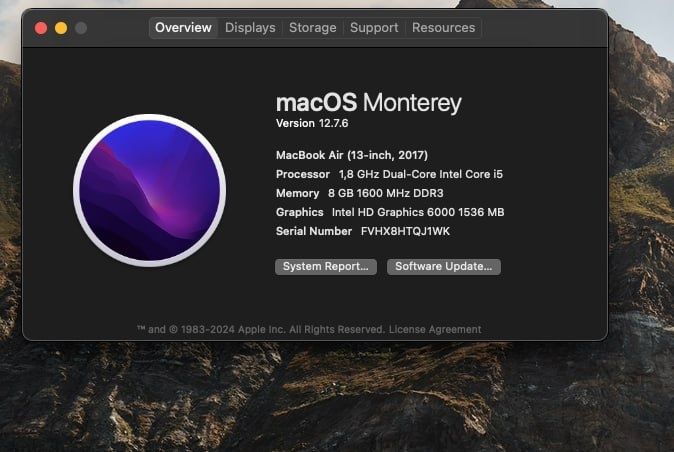
Task: Open the Displays tab
Action: tap(250, 28)
